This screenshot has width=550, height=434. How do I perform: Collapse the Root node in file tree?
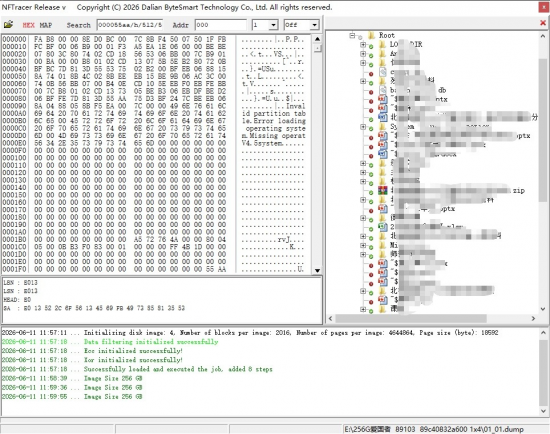(352, 35)
